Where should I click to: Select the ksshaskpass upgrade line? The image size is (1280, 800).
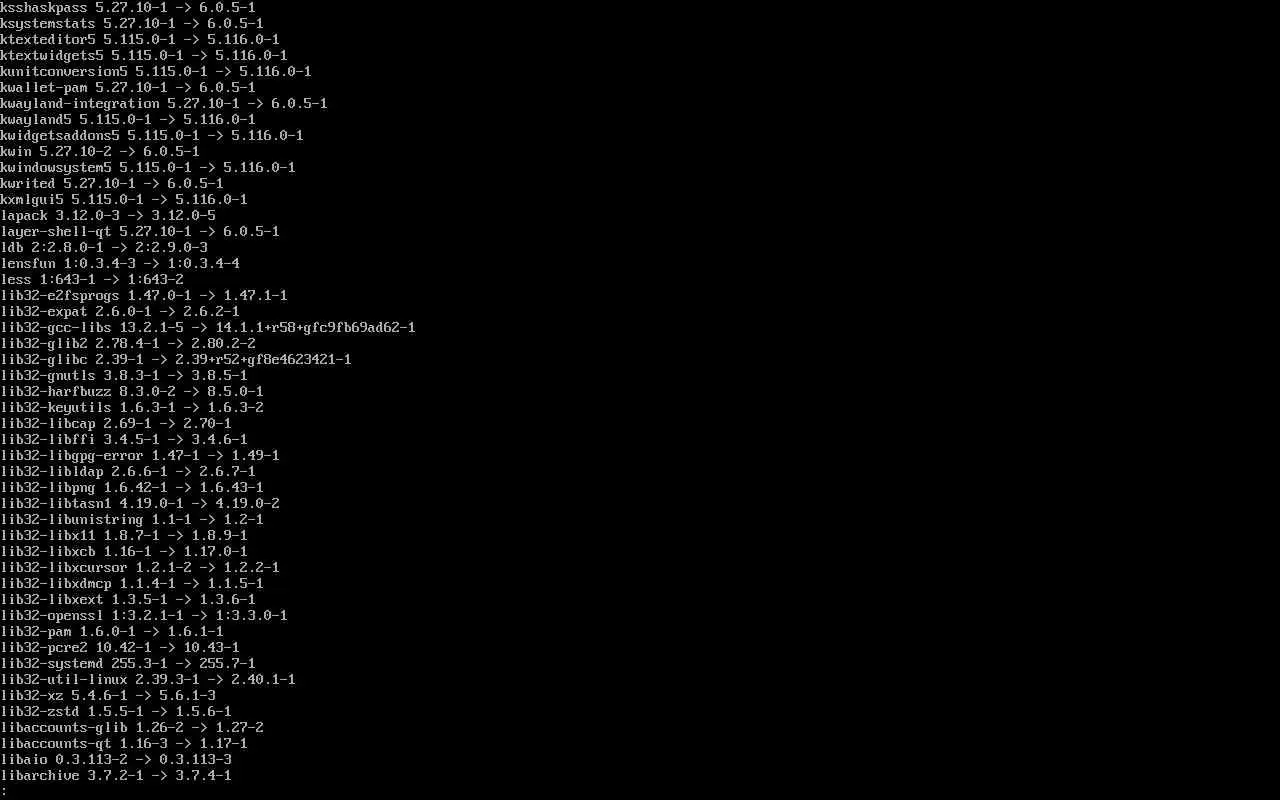(128, 7)
